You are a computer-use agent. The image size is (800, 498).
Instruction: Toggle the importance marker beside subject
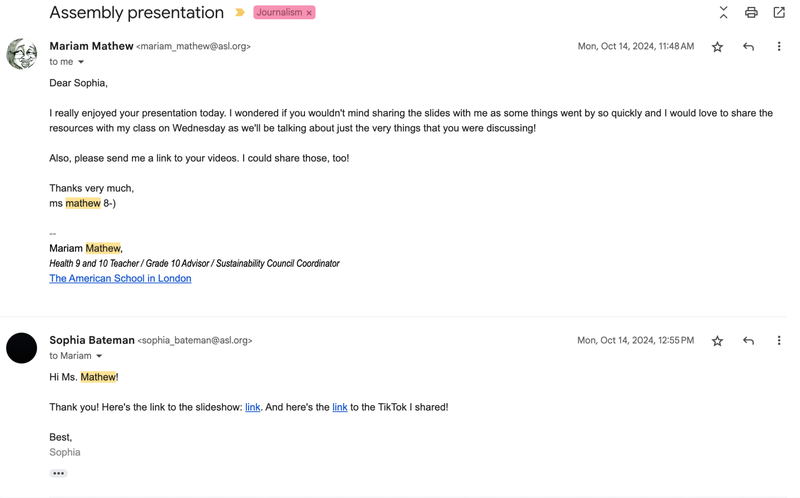pos(240,13)
